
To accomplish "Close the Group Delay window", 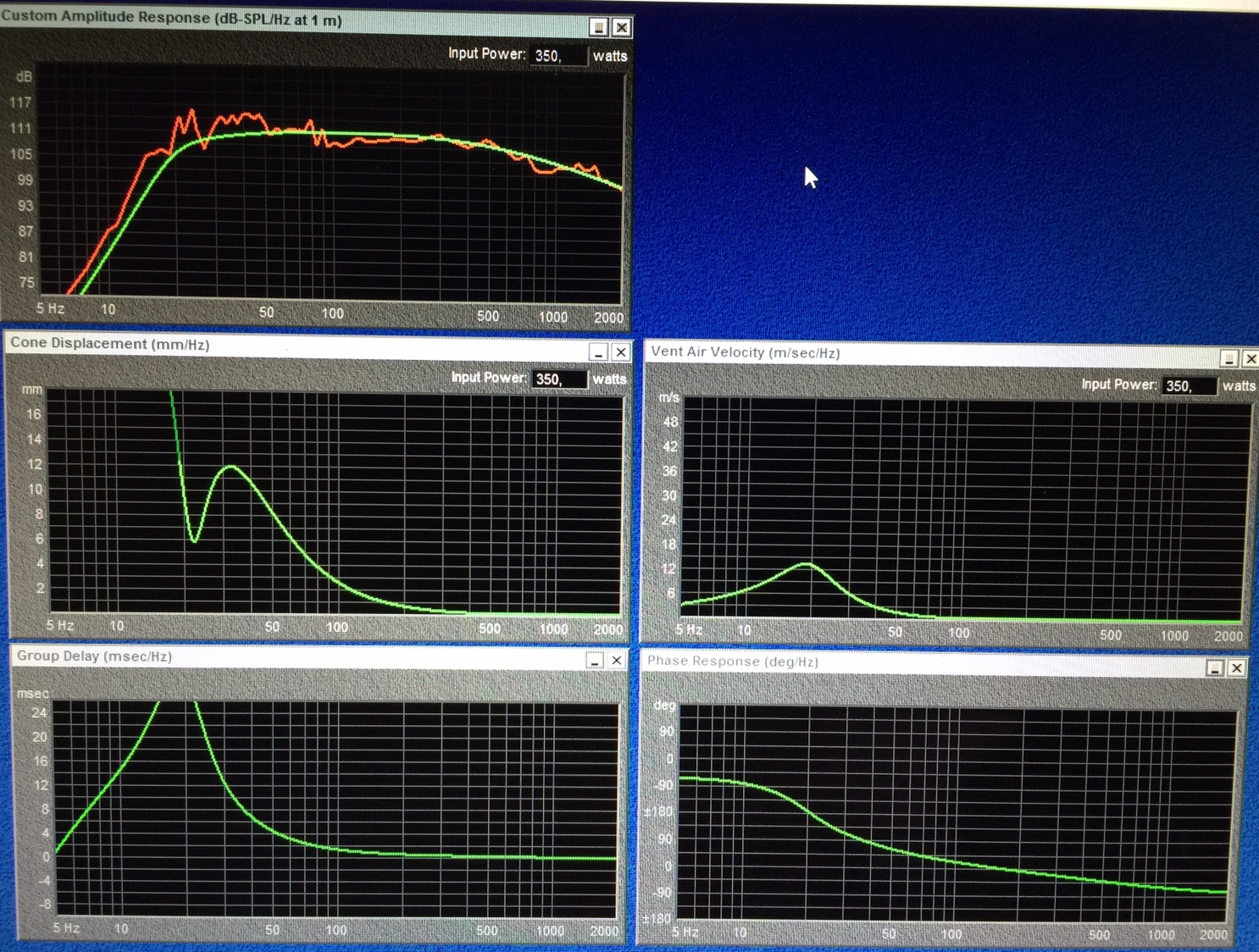I will [x=617, y=660].
